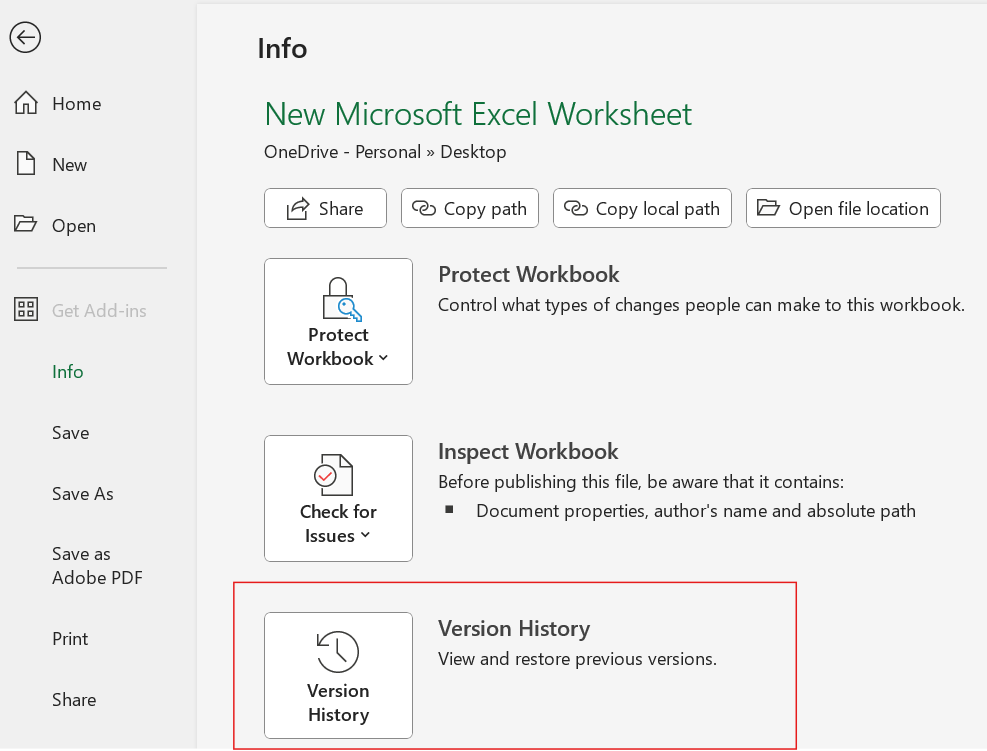Click the Home house icon
Viewport: 987px width, 751px height.
tap(26, 104)
